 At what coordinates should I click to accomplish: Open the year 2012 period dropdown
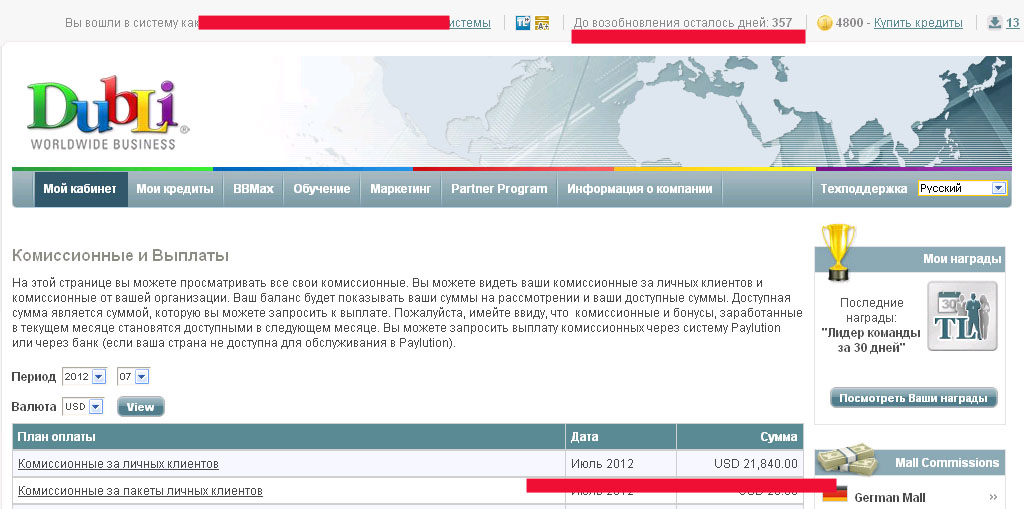pos(84,377)
